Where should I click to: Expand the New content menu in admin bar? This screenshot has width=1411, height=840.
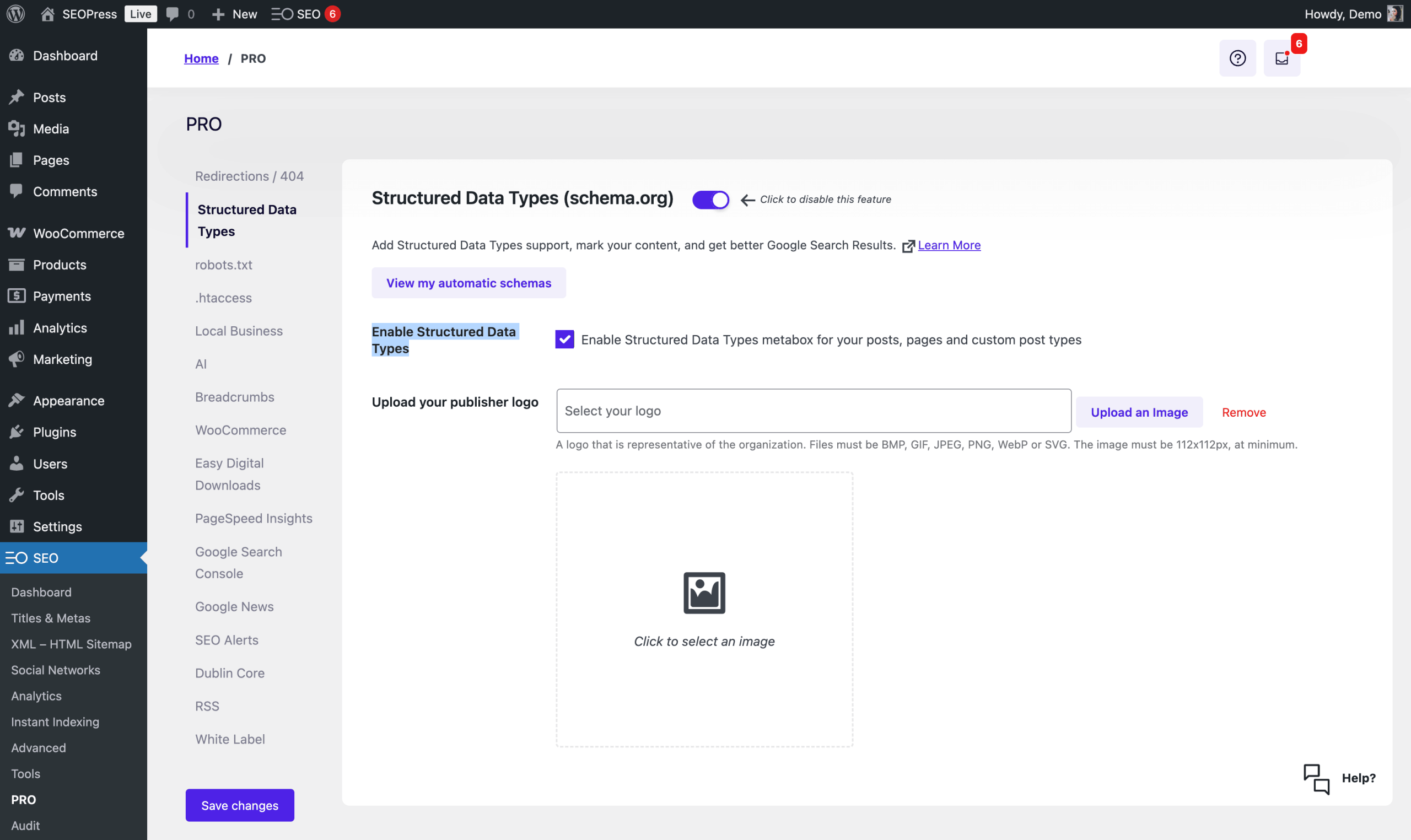pos(234,14)
